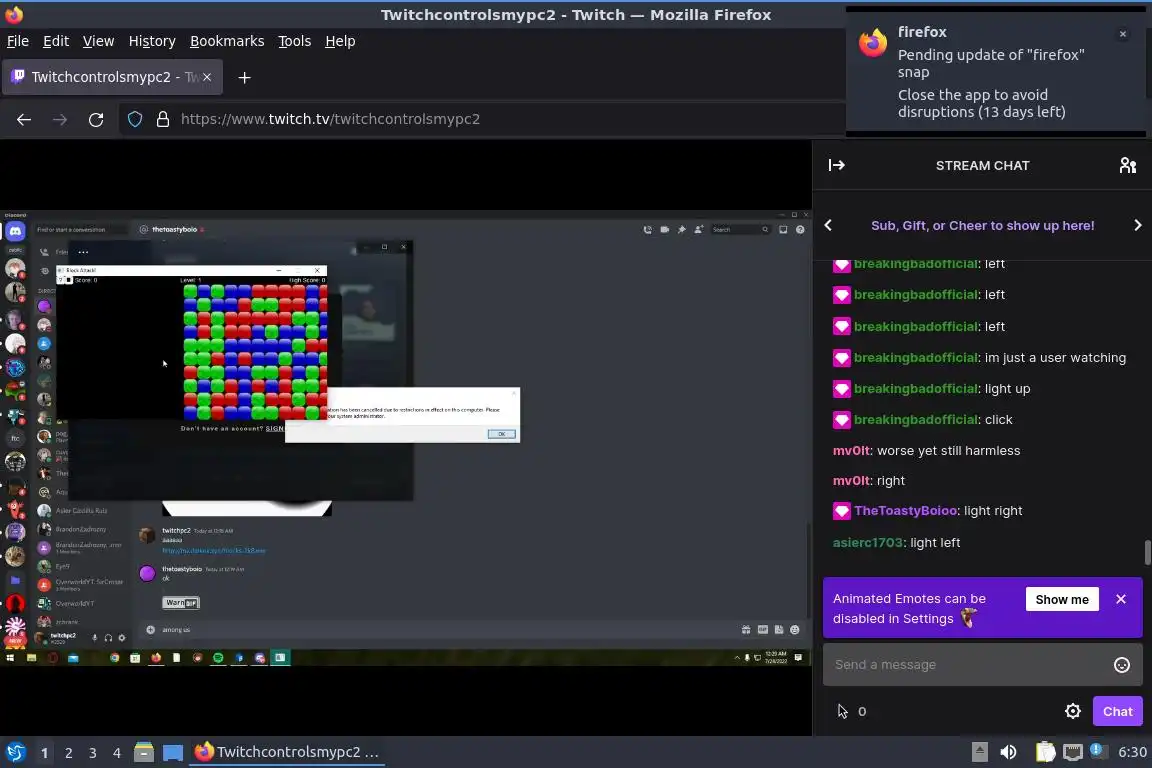The height and width of the screenshot is (768, 1152).
Task: Click the Show me button
Action: pos(1062,600)
